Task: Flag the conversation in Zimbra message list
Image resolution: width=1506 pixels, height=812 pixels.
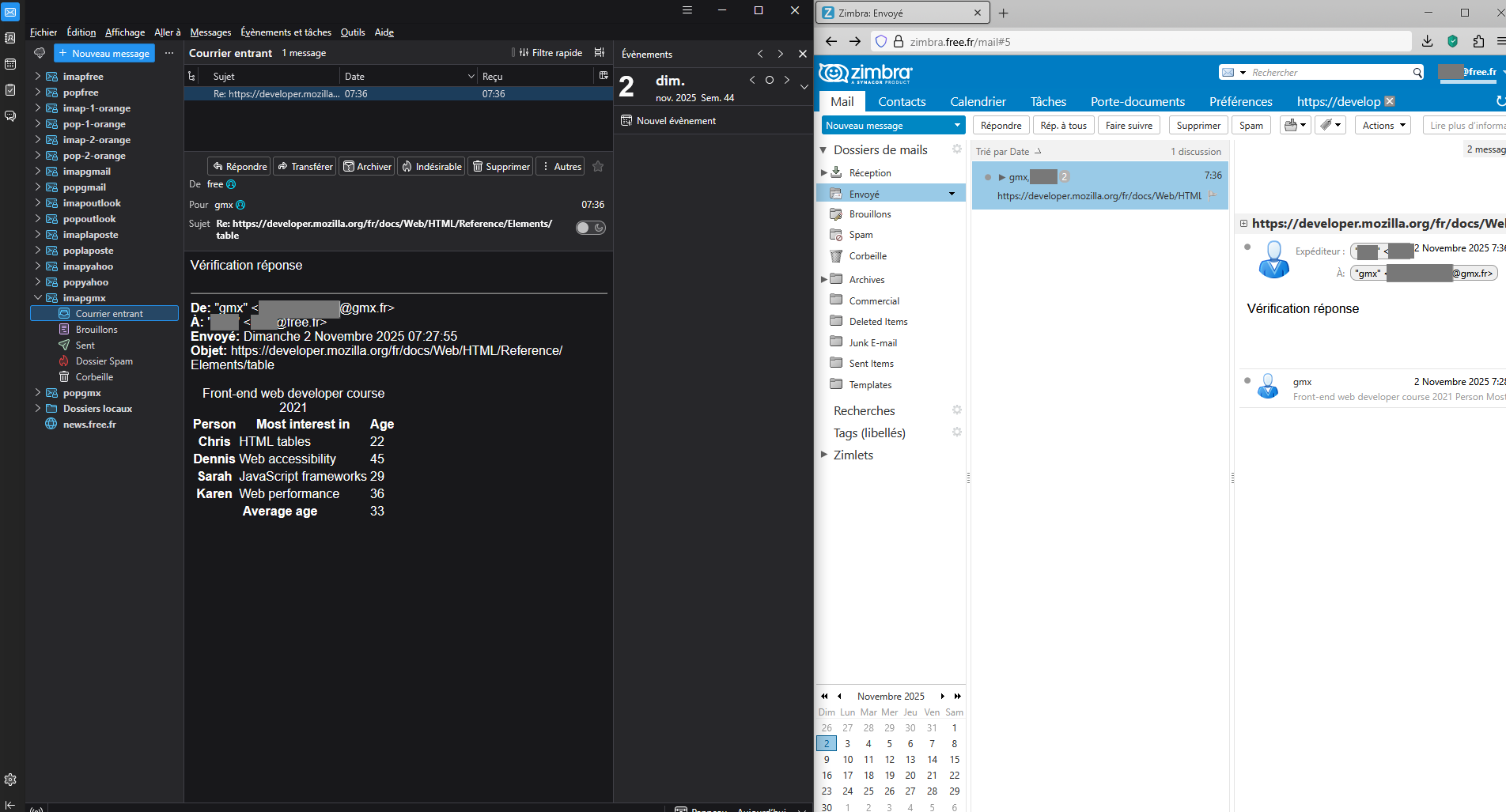Action: pos(1213,195)
